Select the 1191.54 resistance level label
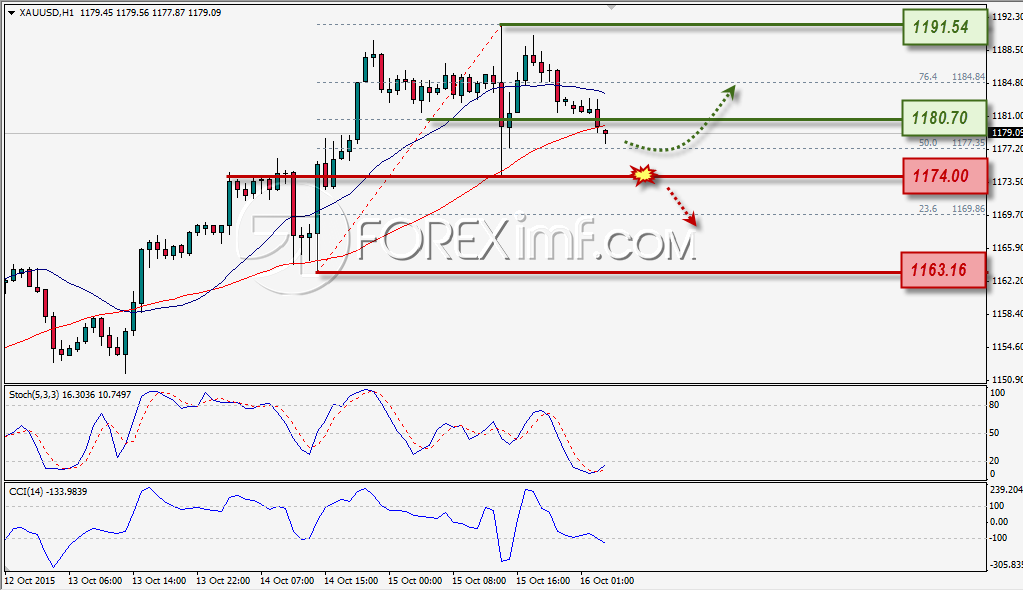The width and height of the screenshot is (1023, 591). [x=944, y=27]
